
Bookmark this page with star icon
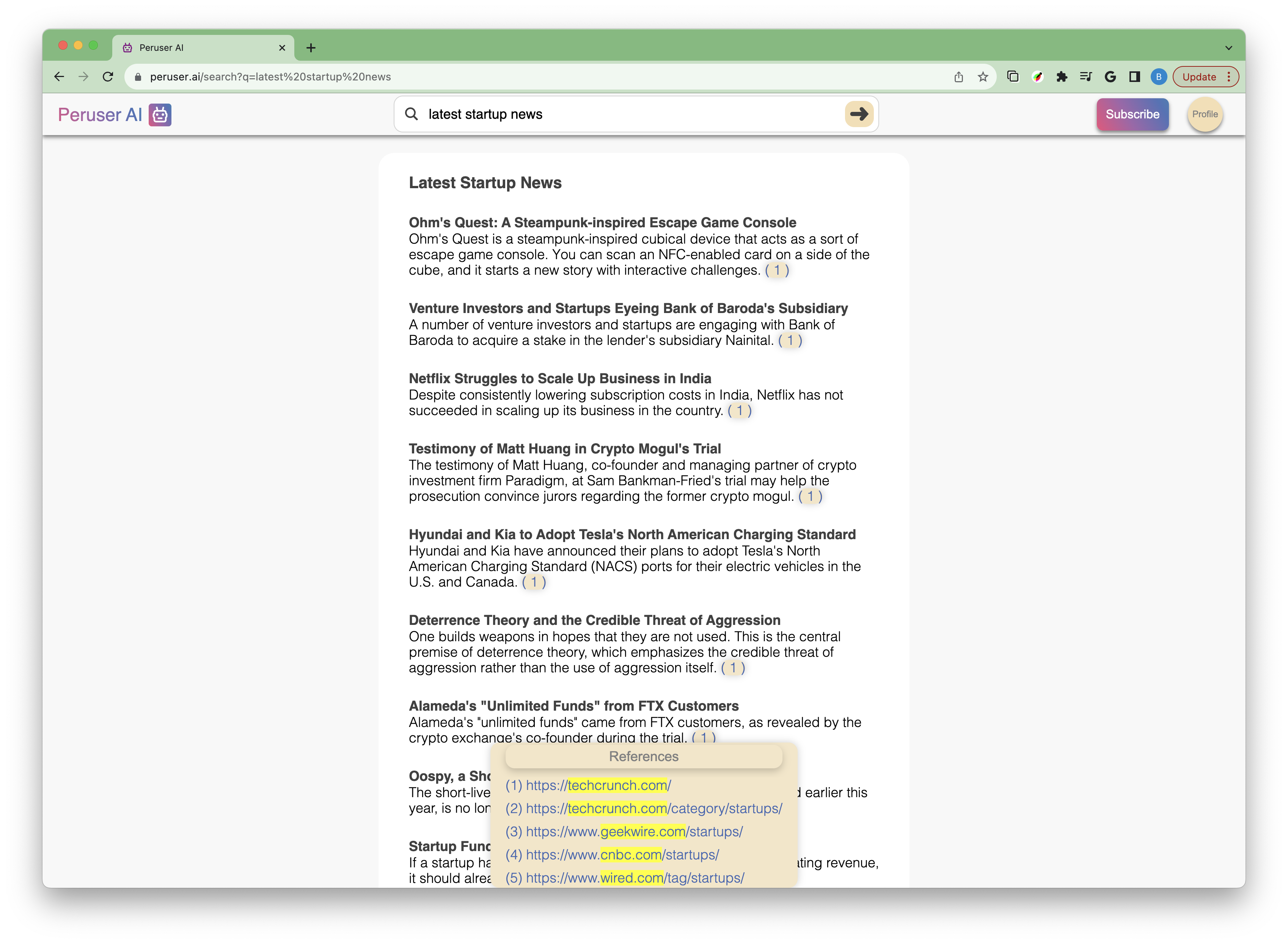point(982,77)
